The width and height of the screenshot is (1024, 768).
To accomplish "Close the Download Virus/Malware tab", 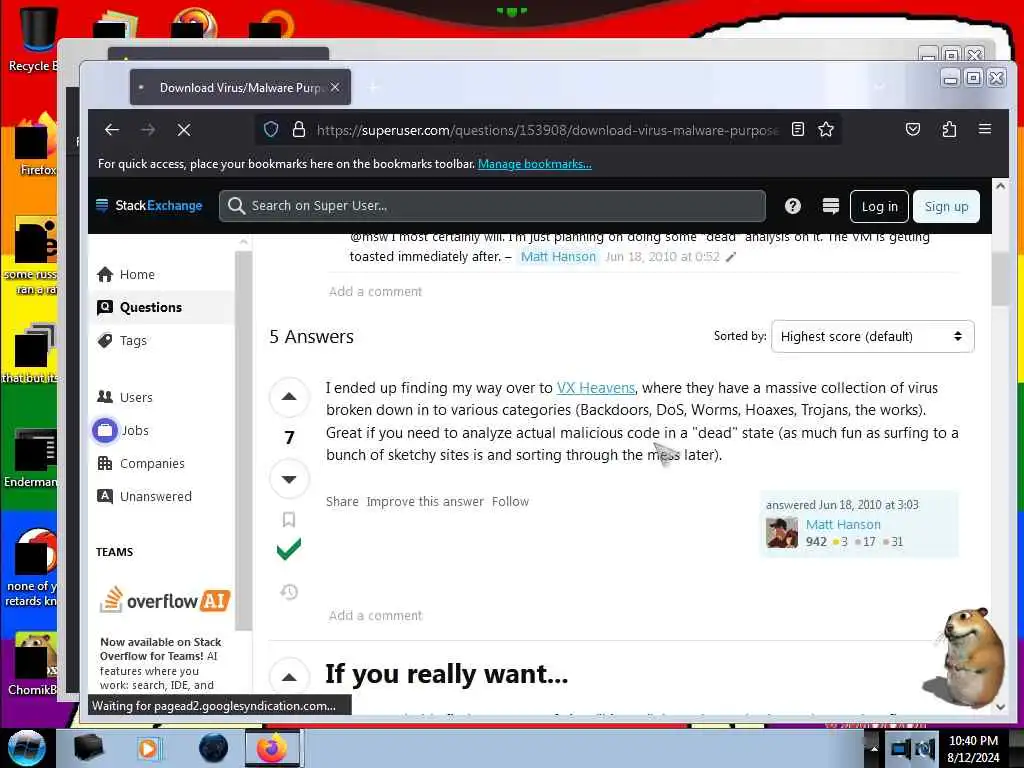I will coord(335,87).
